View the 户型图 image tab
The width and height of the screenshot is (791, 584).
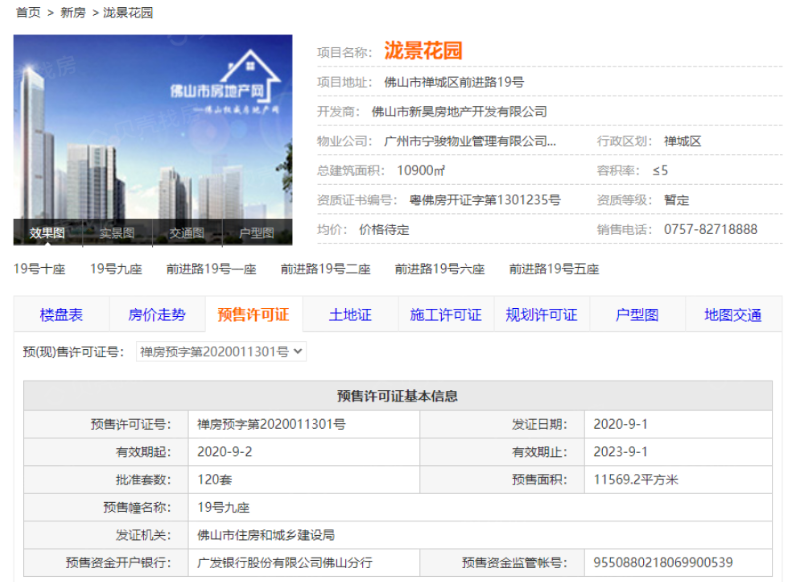[257, 233]
